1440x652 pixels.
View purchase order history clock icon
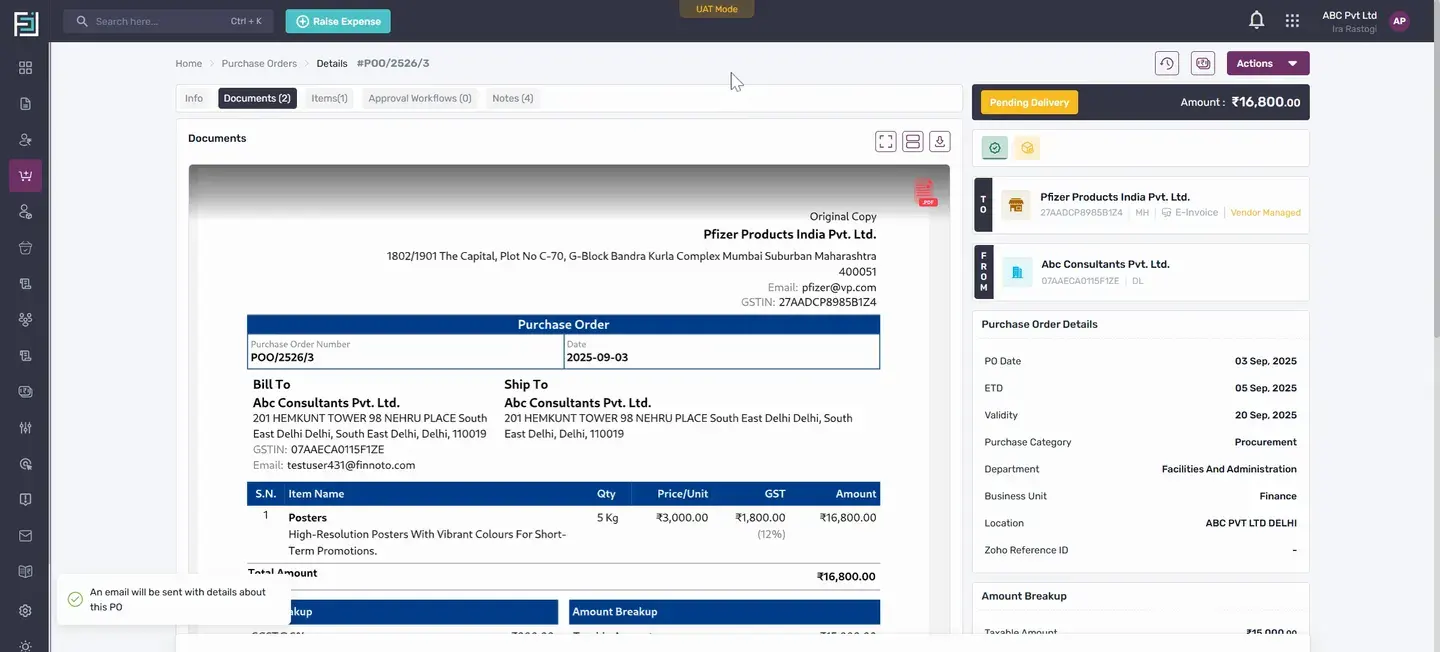click(x=1167, y=63)
